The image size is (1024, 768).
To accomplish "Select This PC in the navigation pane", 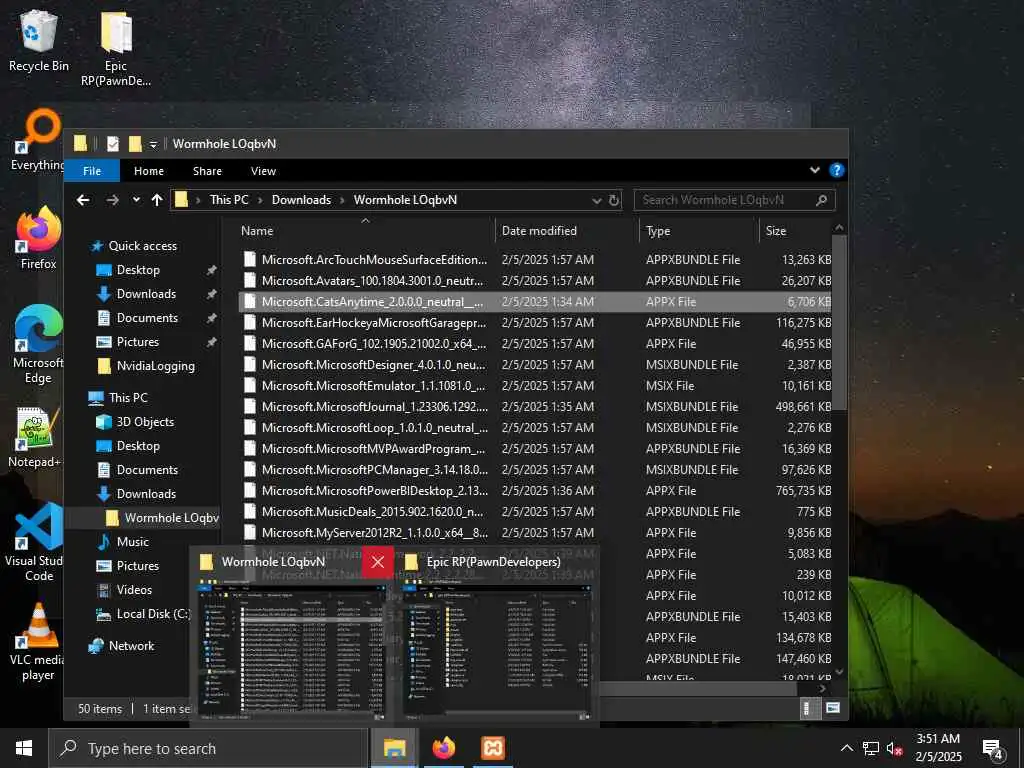I will click(x=128, y=397).
